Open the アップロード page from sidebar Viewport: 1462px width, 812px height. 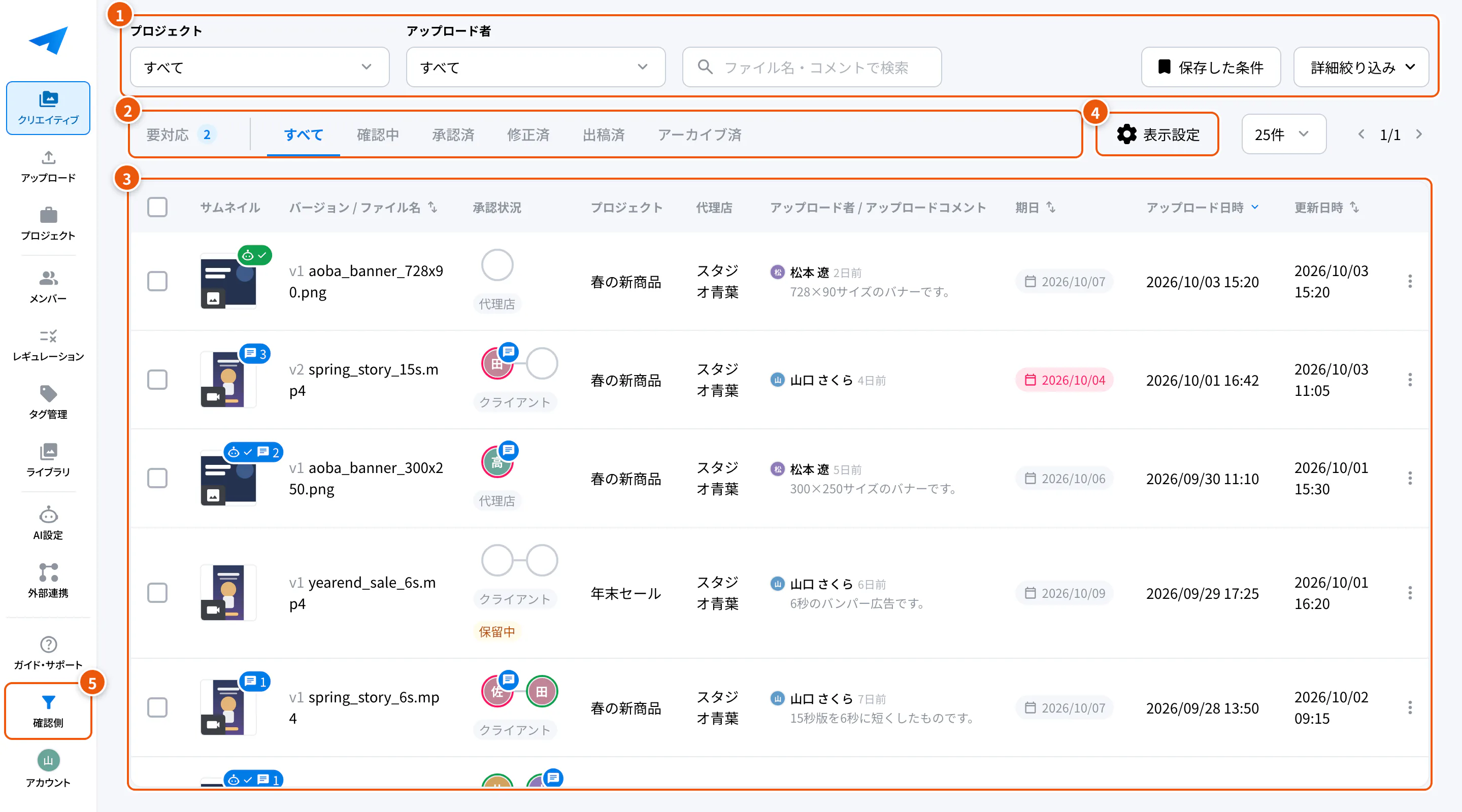click(x=48, y=167)
